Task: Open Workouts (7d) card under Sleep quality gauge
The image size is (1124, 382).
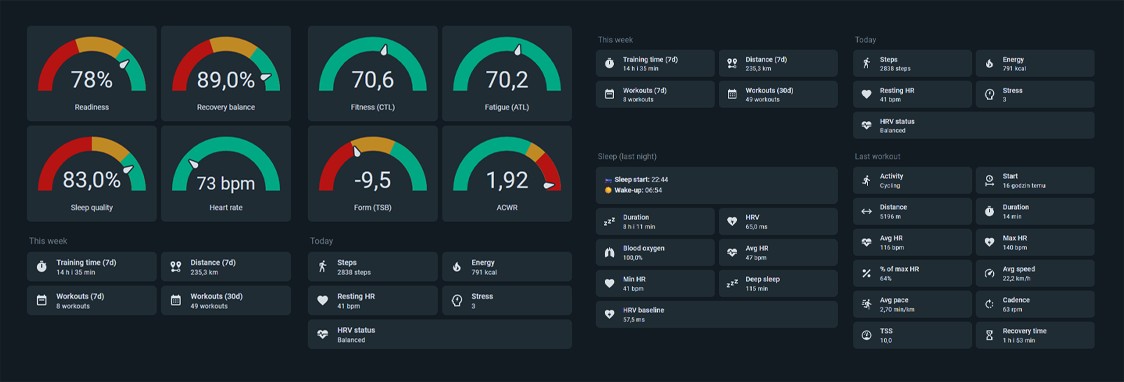Action: 92,300
